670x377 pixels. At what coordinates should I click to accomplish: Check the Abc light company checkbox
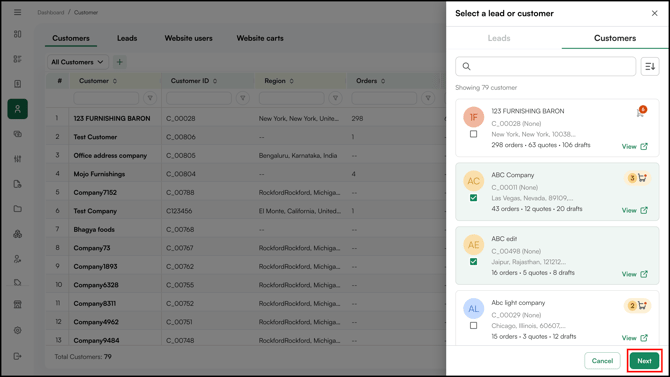click(473, 326)
